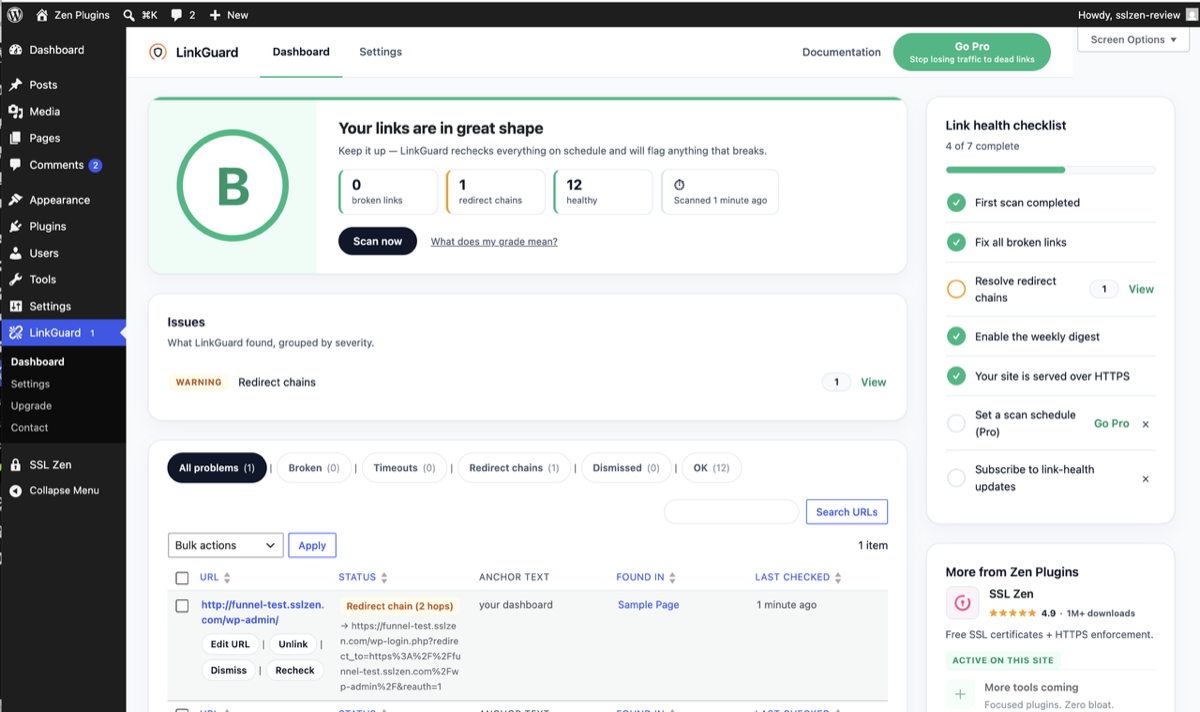Open the Bulk actions dropdown

tap(226, 545)
